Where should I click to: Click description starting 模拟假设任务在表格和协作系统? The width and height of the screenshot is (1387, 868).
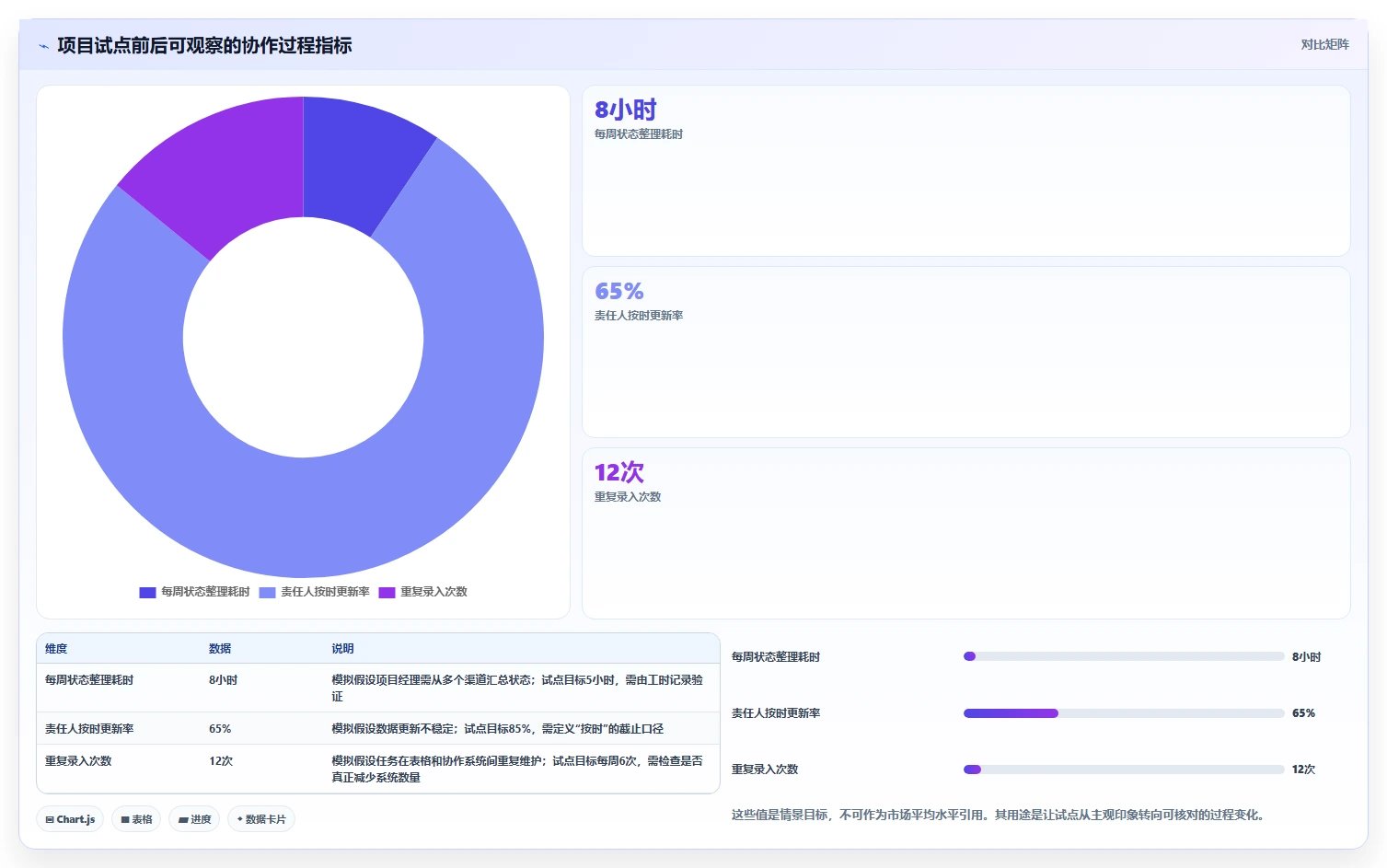pos(517,770)
